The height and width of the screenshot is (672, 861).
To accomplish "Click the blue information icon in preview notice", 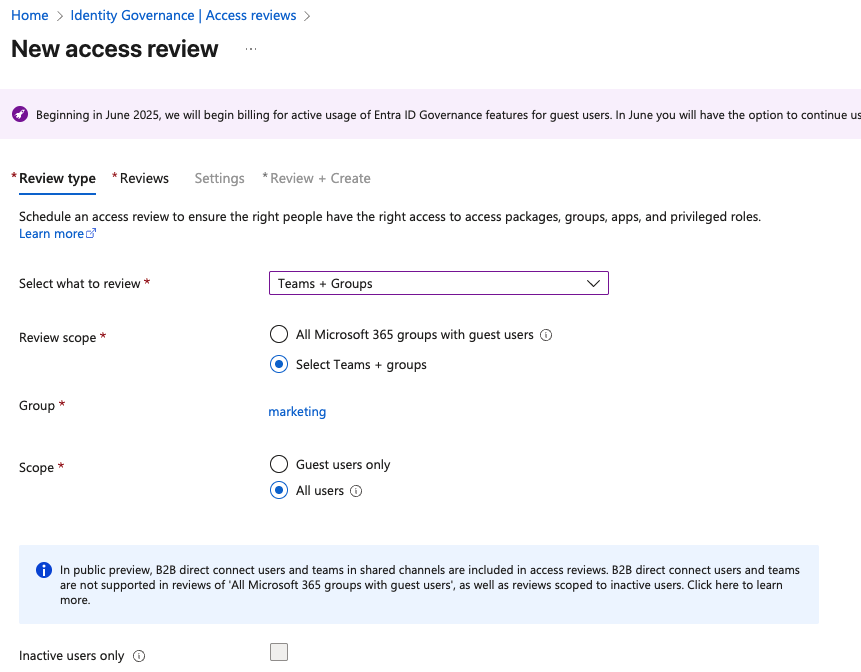I will click(44, 570).
